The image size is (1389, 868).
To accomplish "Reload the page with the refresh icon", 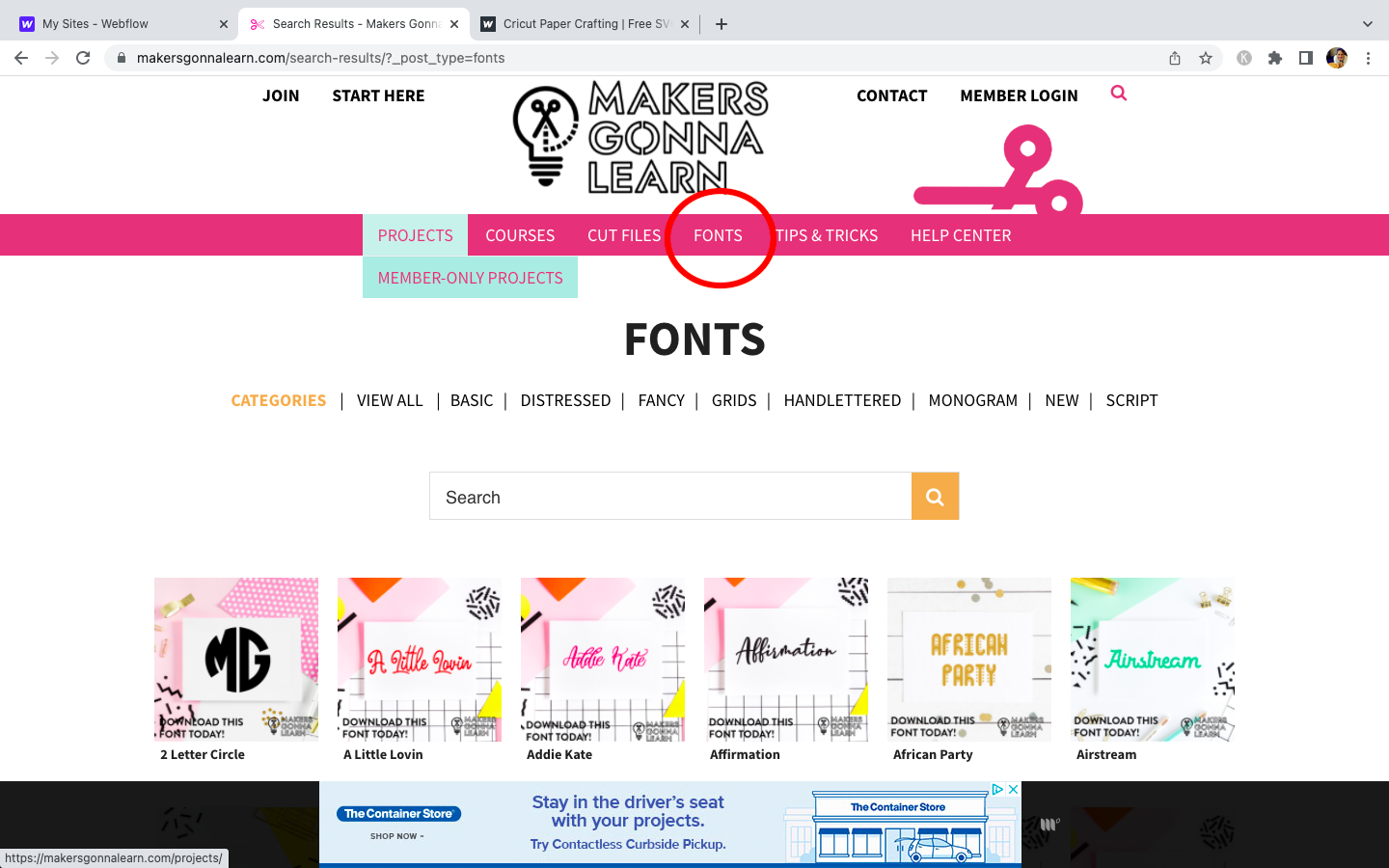I will pyautogui.click(x=83, y=58).
